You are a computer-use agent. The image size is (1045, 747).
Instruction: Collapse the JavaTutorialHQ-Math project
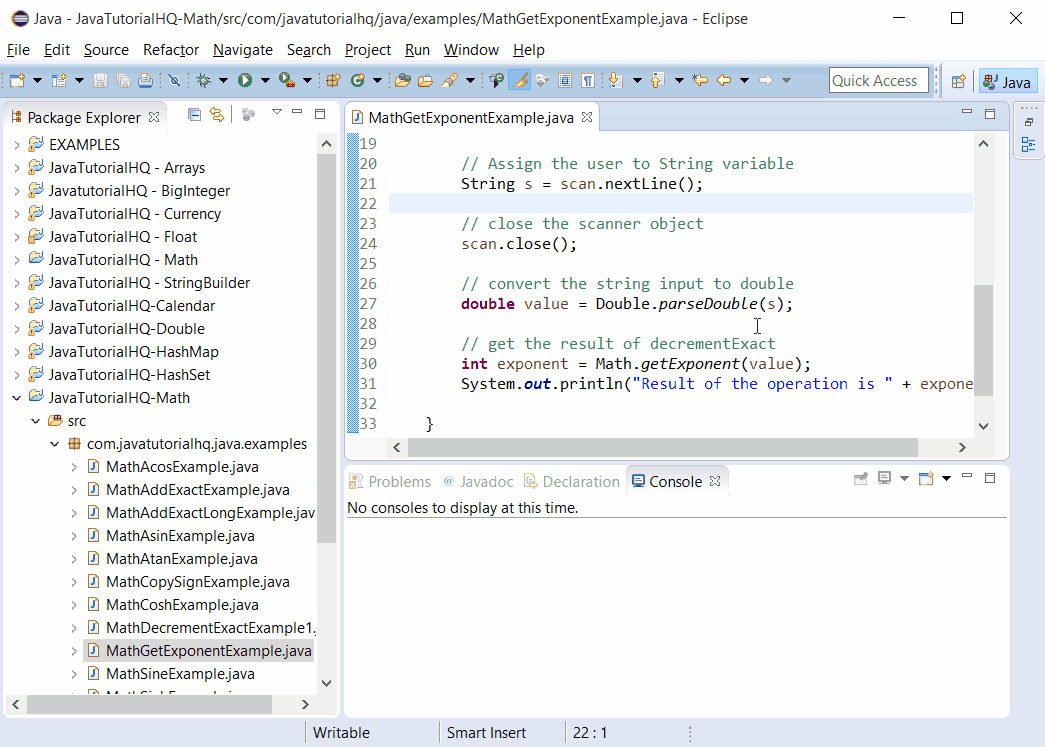tap(16, 397)
